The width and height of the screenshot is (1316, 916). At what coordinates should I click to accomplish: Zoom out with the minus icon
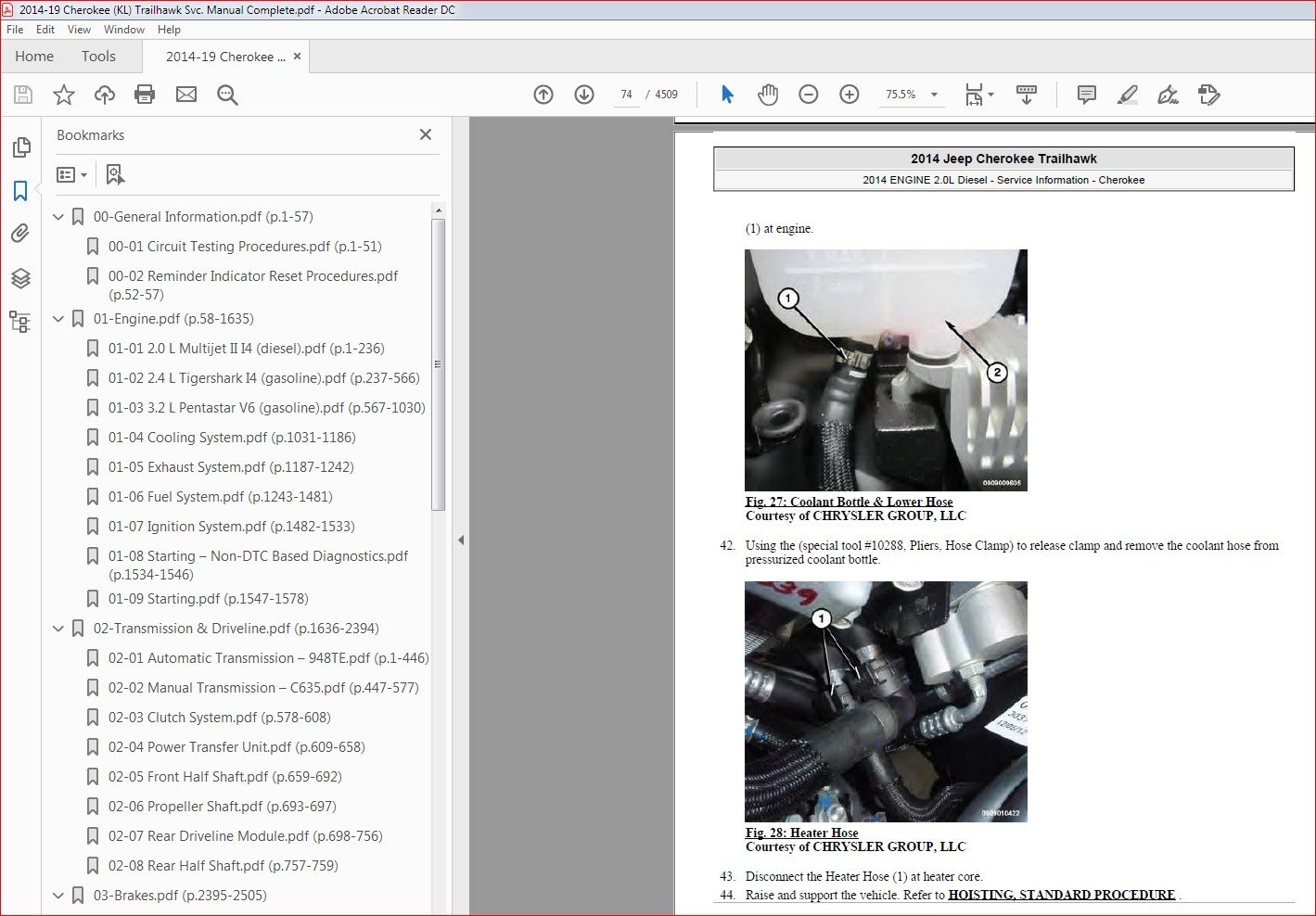click(x=809, y=95)
